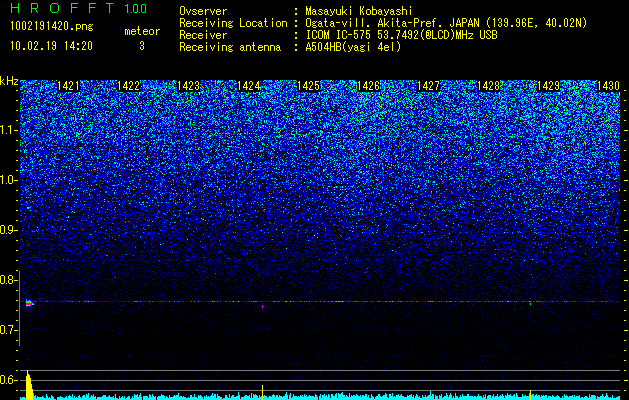
Task: Click the yellow power spike near 1429
Action: click(530, 394)
